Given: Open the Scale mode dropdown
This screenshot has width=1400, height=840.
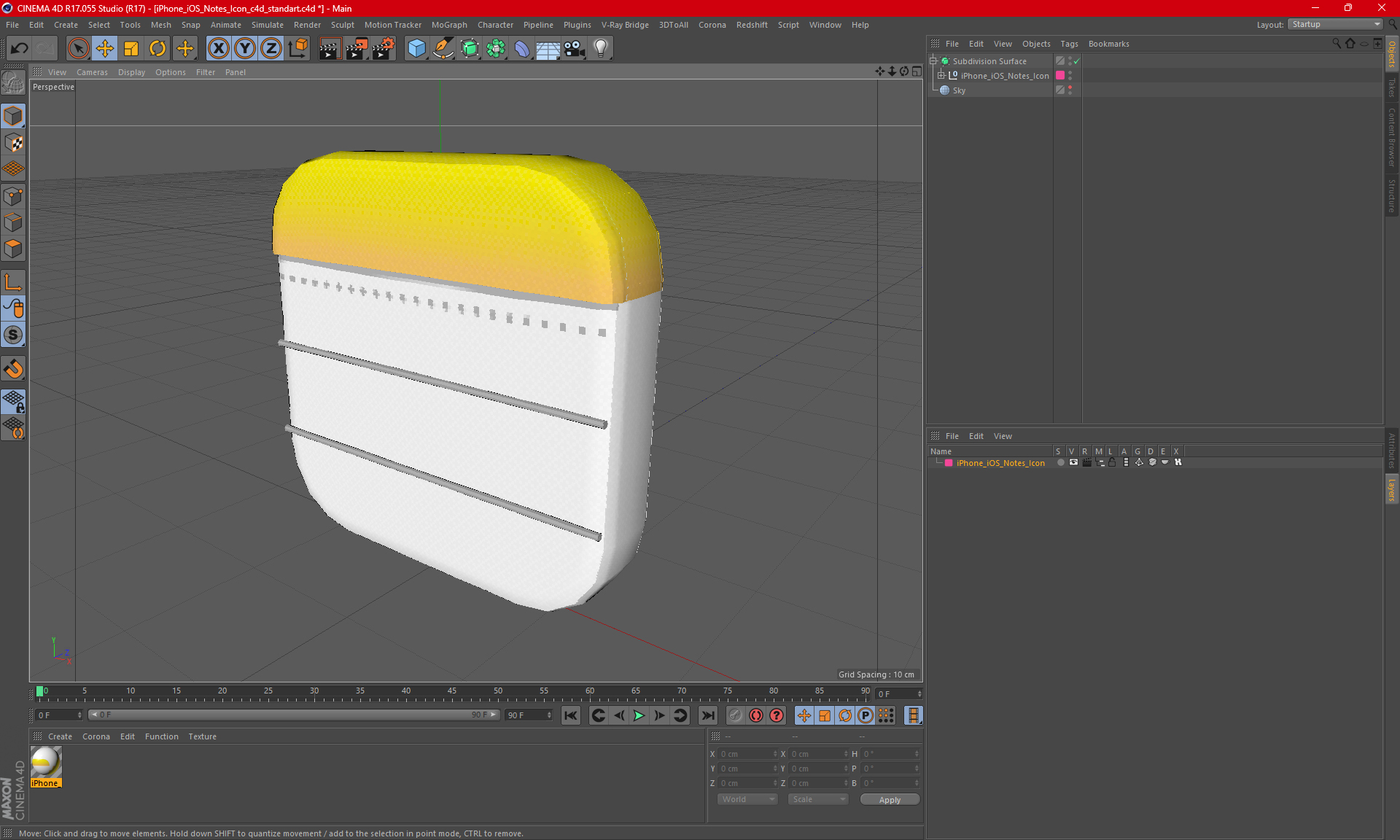Looking at the screenshot, I should click(x=817, y=799).
